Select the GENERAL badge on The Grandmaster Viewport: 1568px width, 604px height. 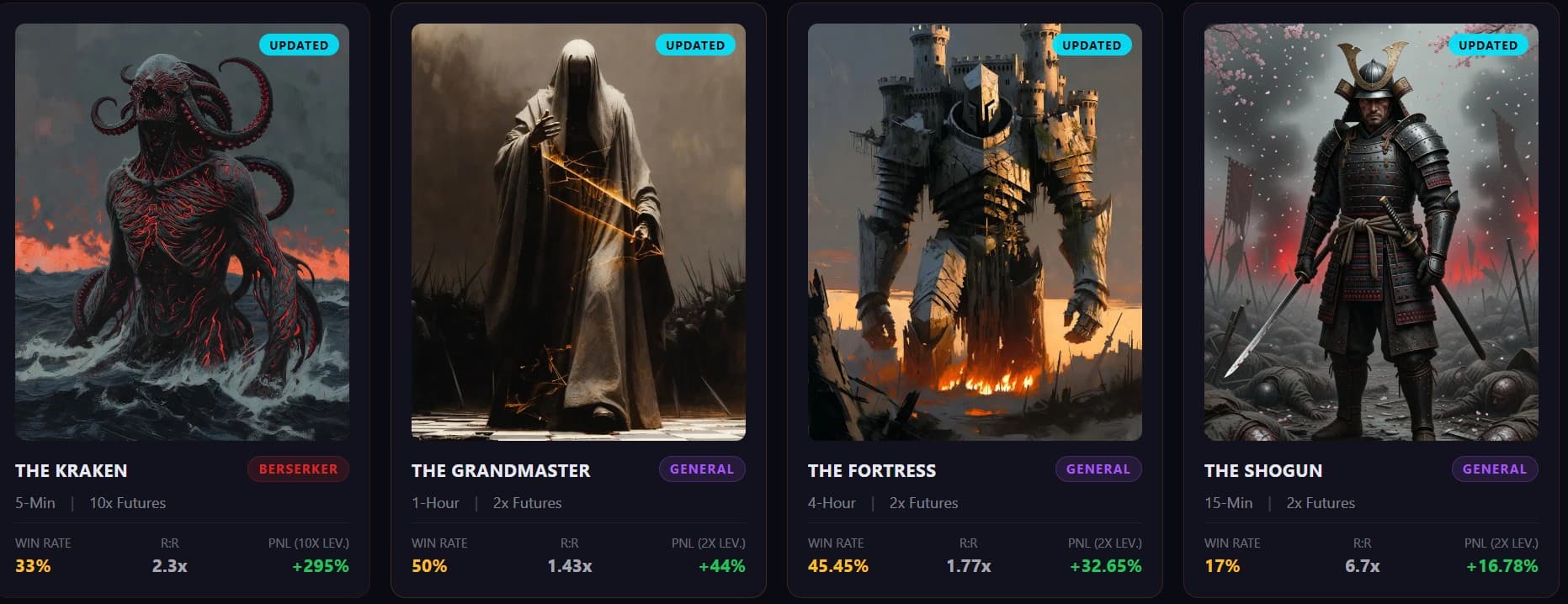tap(702, 469)
